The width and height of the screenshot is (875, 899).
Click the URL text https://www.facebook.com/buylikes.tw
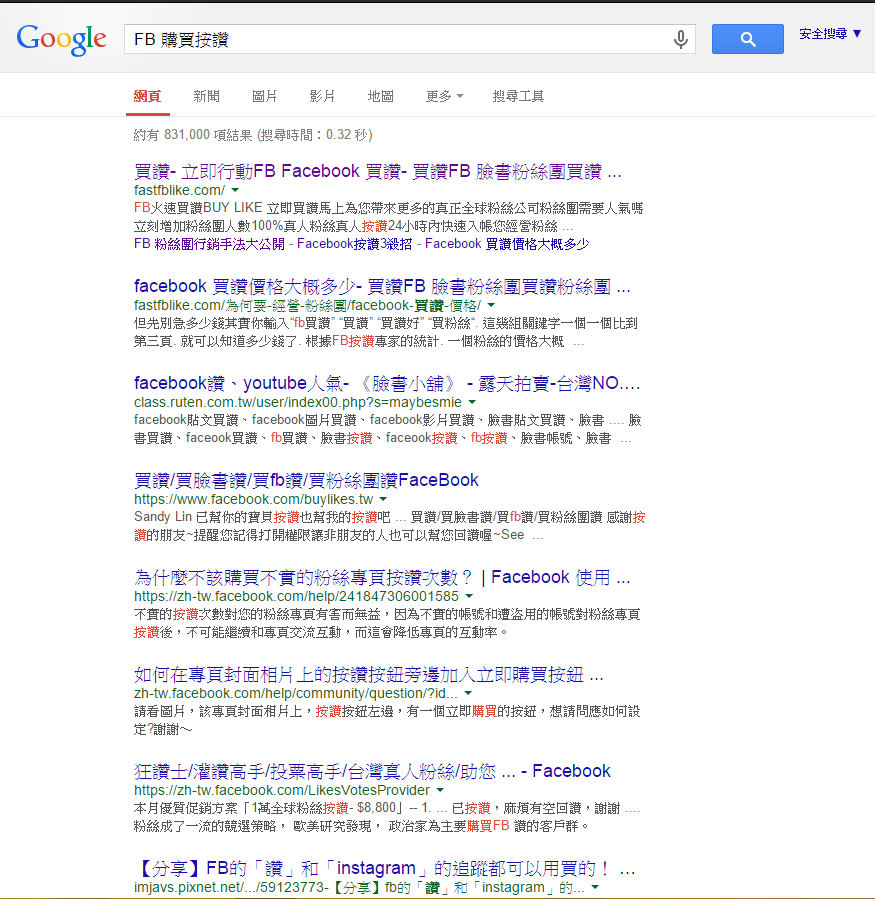click(253, 499)
